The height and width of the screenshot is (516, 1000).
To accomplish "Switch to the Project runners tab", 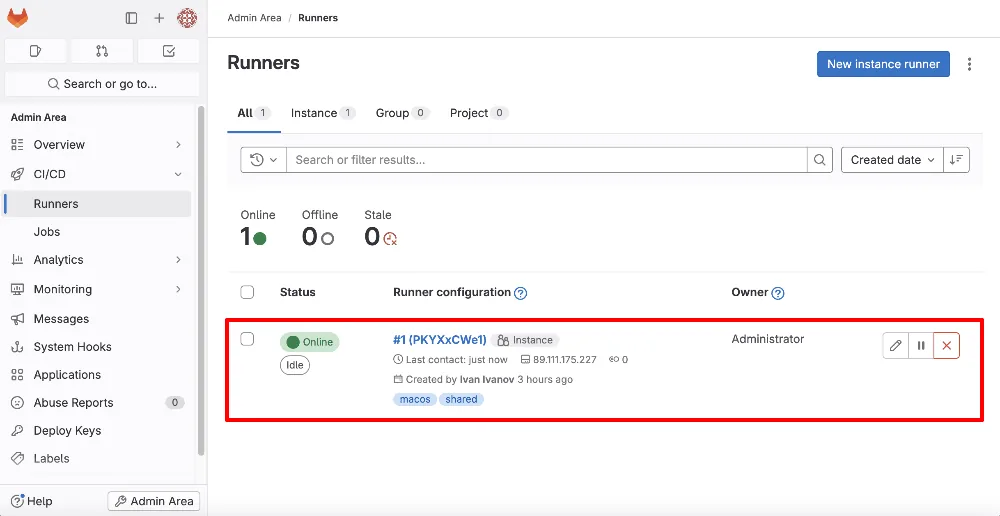I will click(478, 114).
